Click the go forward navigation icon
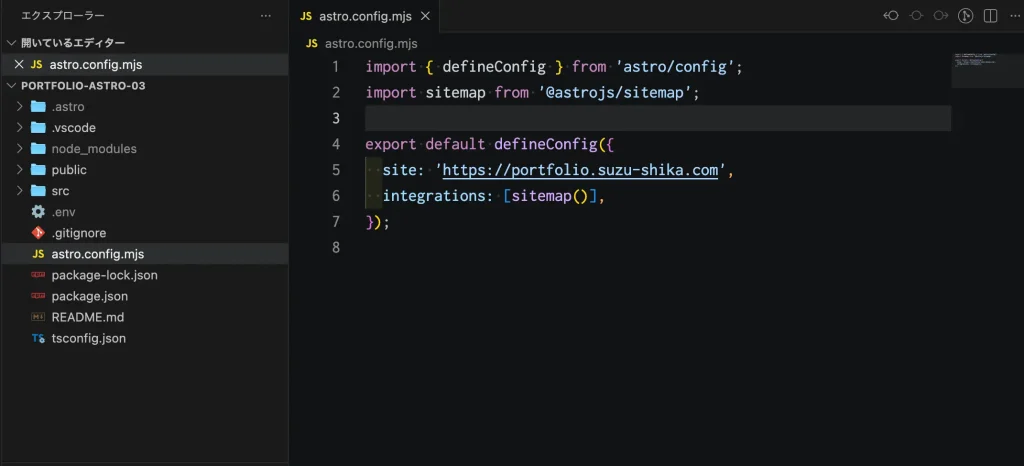The image size is (1024, 466). coord(941,16)
